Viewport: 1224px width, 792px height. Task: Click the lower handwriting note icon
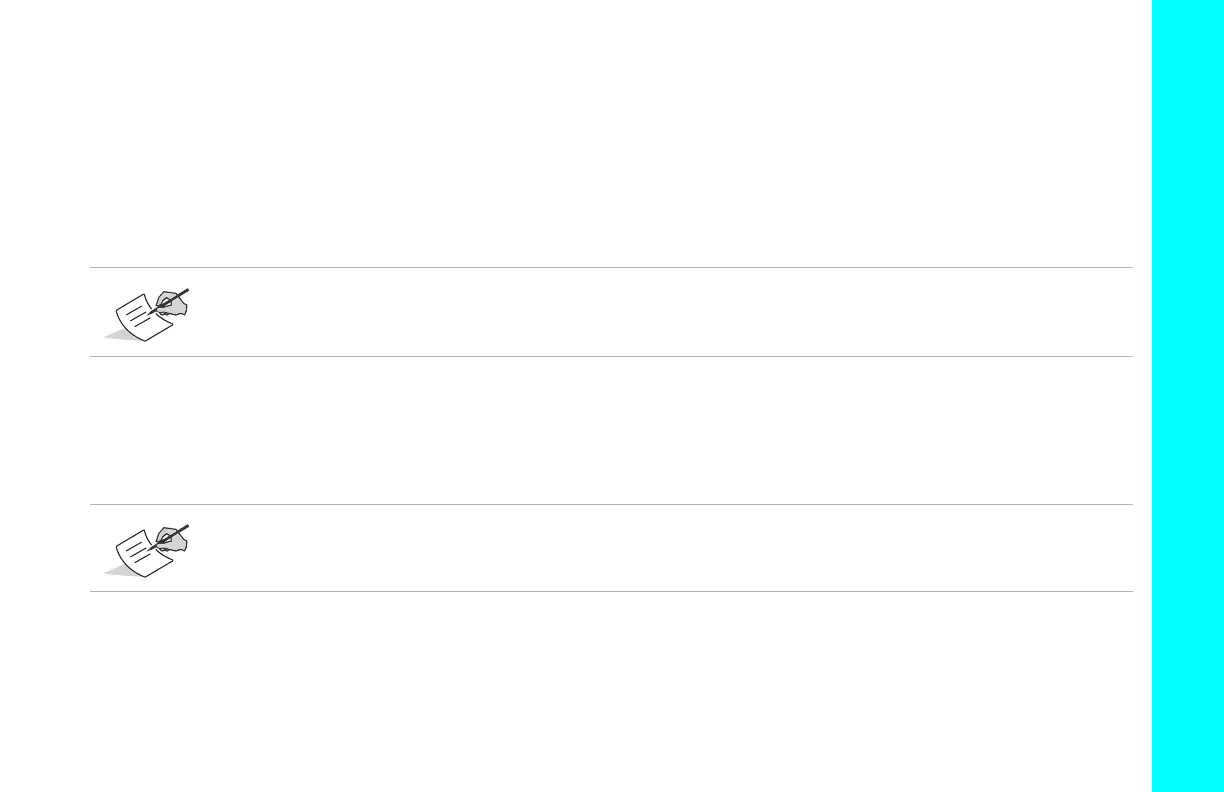148,550
